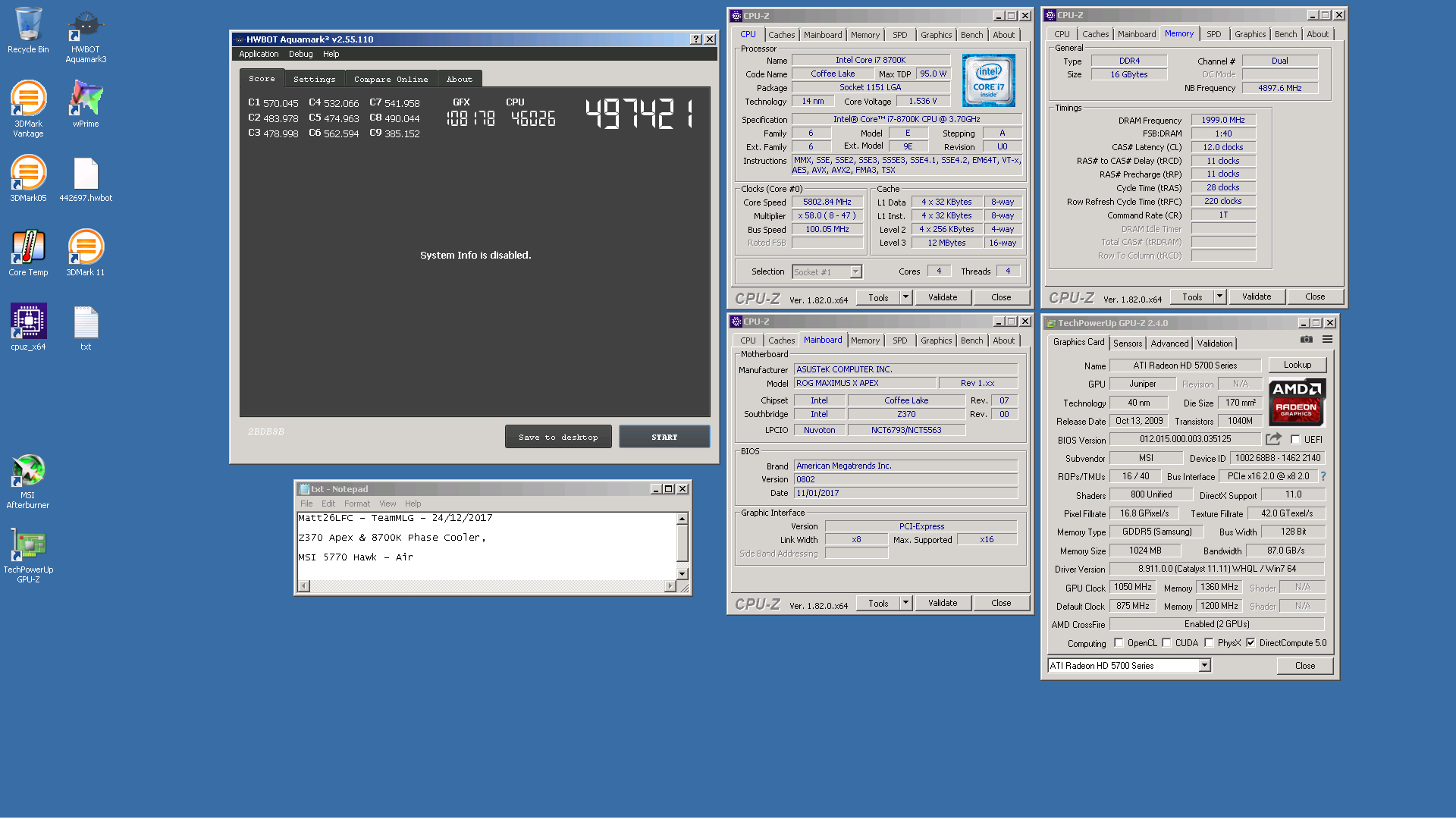The image size is (1456, 819).
Task: Toggle the CUDA checkbox in GPU-Z
Action: 1166,642
